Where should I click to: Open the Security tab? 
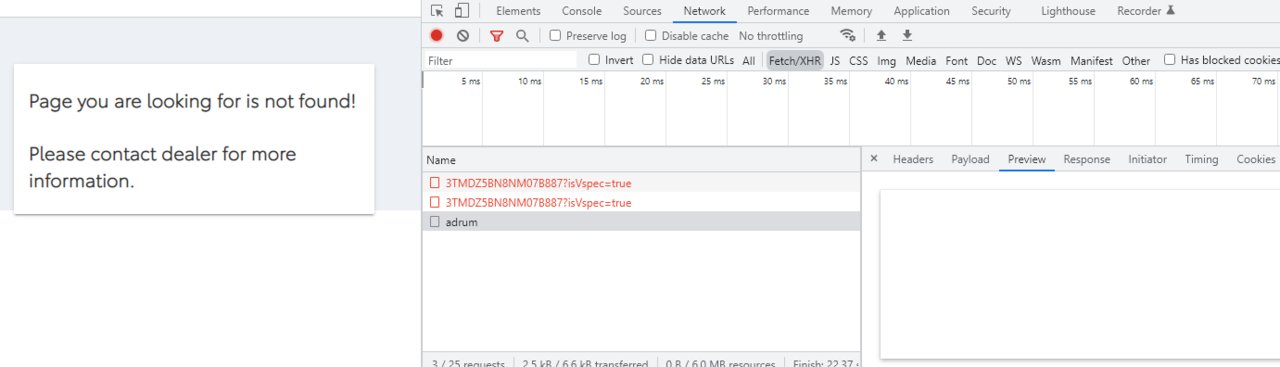(x=991, y=11)
